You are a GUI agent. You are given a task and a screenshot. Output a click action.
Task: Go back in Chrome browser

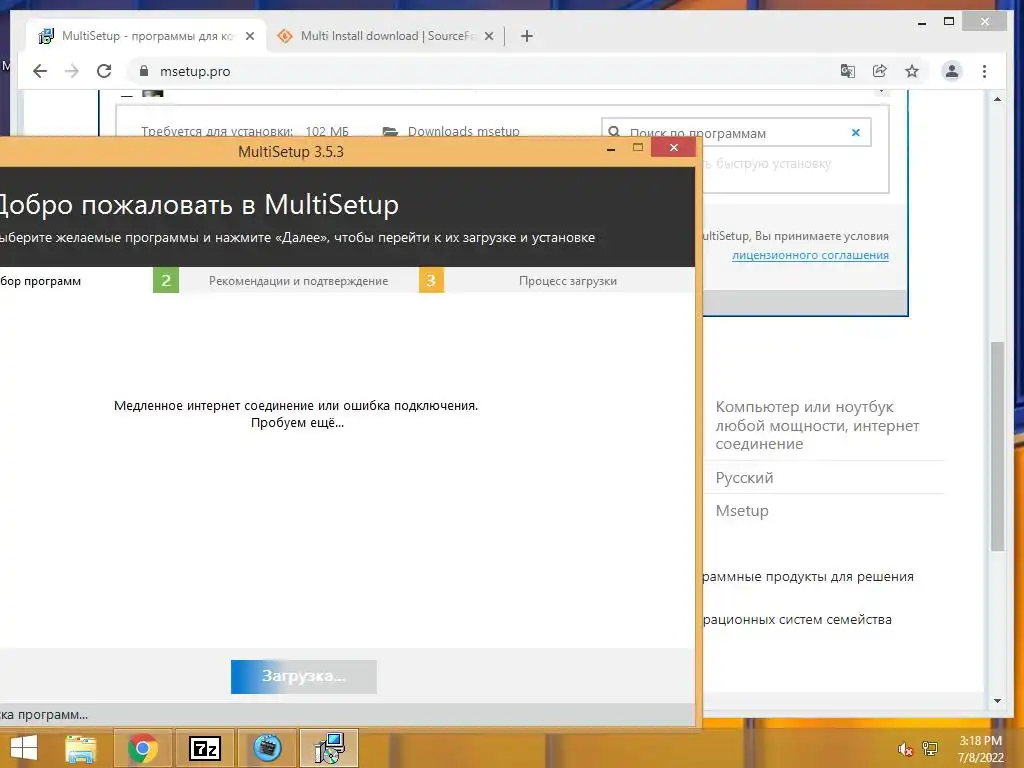pos(40,71)
